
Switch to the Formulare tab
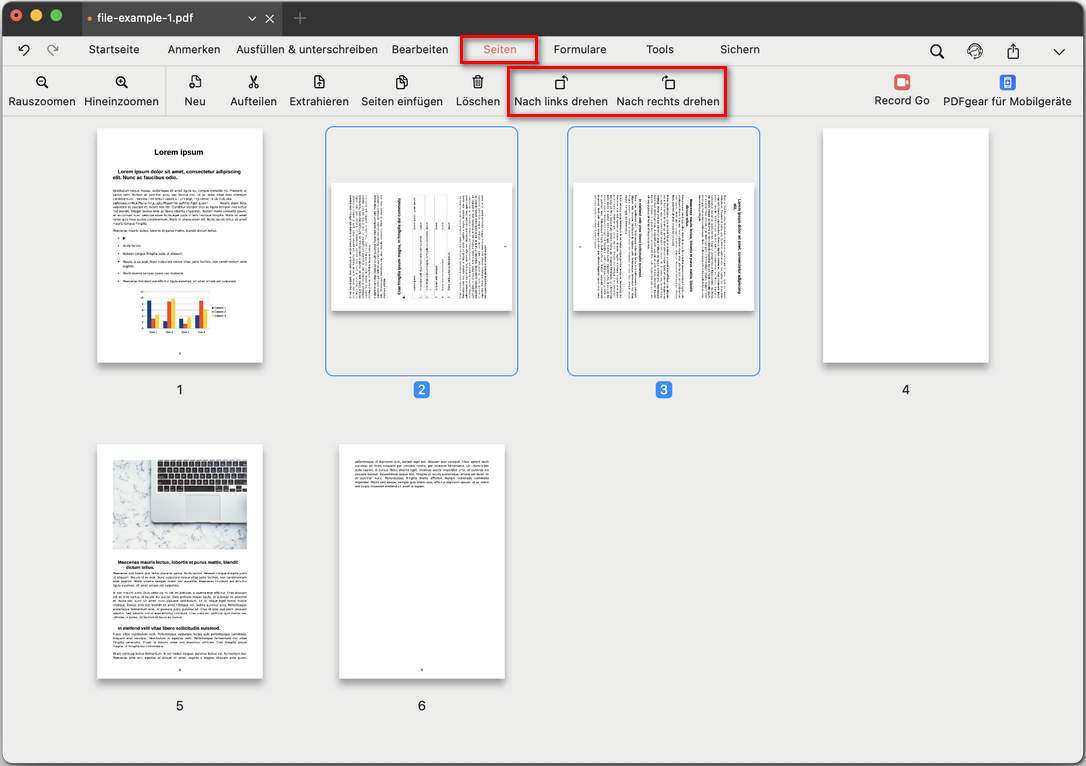coord(580,49)
